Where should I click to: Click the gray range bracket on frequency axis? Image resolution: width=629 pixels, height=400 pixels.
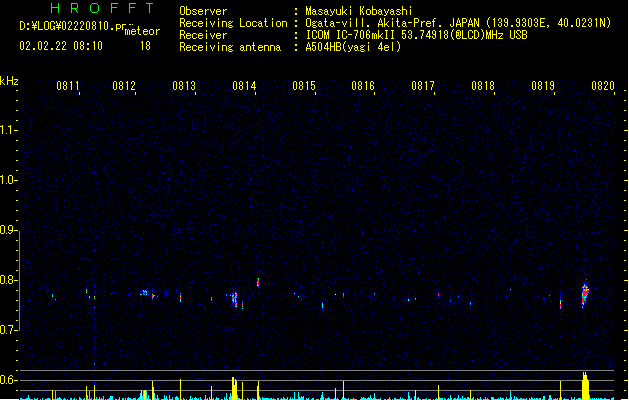(19, 280)
